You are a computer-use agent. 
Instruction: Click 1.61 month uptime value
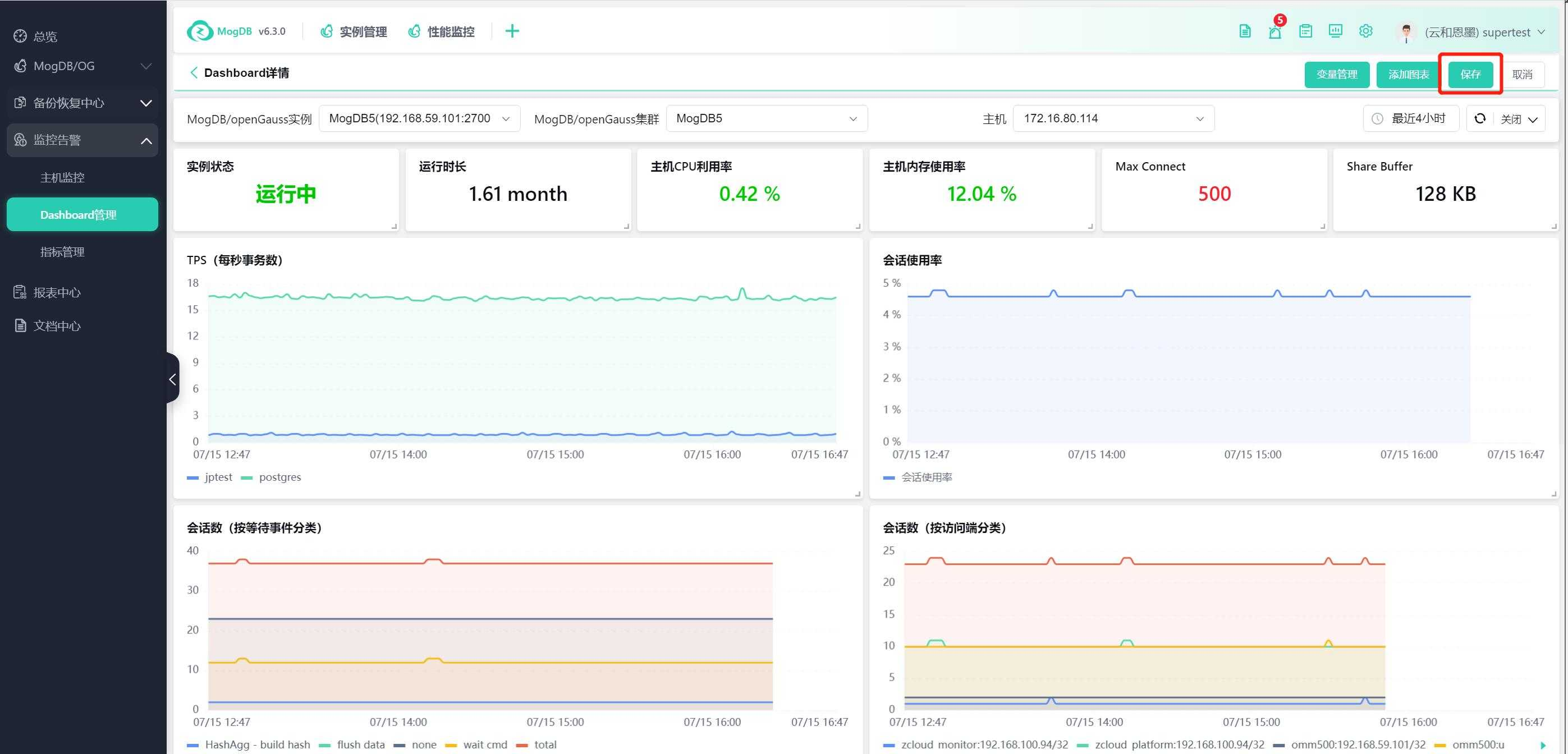click(518, 194)
